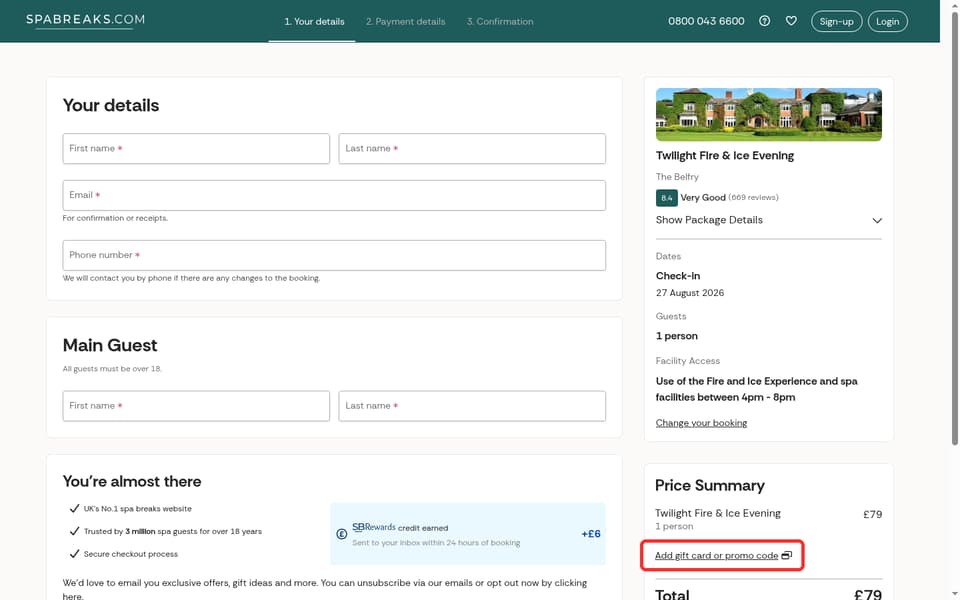960x600 pixels.
Task: Open Add gift card or promo code link
Action: [716, 555]
